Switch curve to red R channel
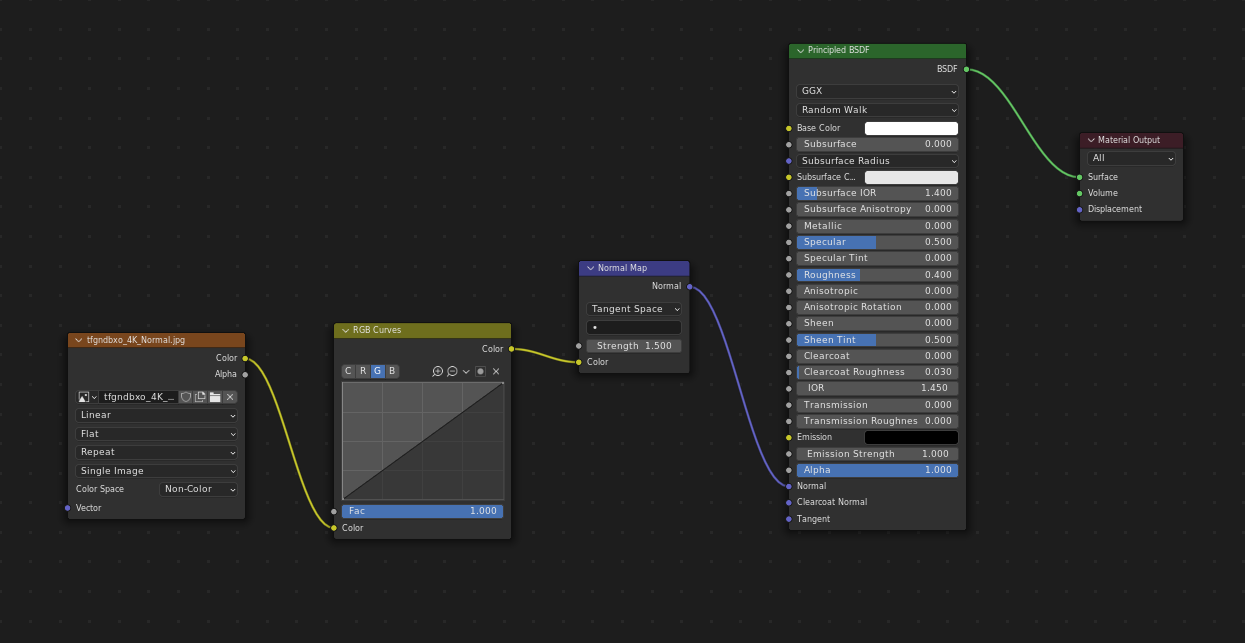1245x643 pixels. pyautogui.click(x=363, y=371)
